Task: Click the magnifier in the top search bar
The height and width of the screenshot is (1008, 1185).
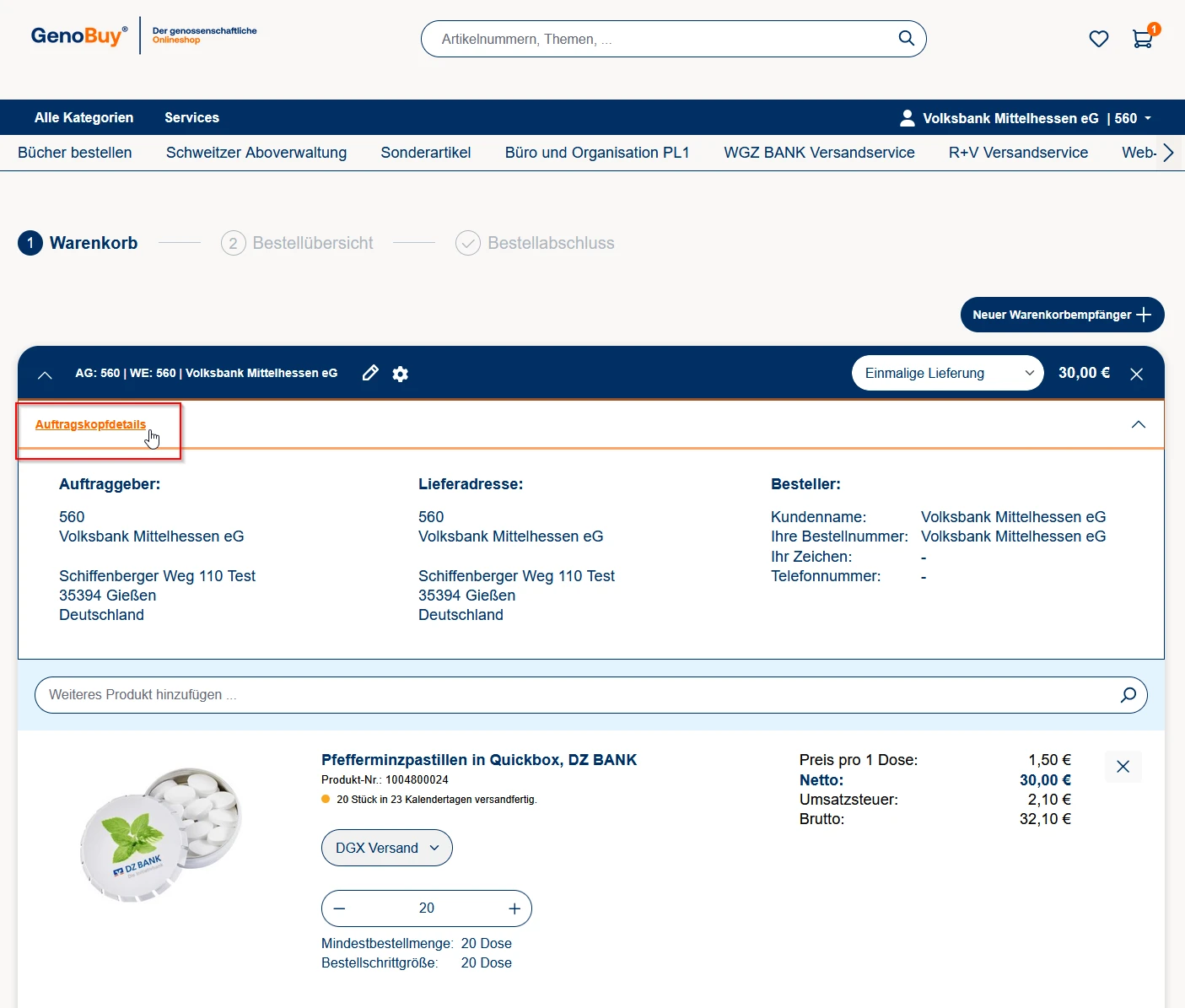Action: pos(906,39)
